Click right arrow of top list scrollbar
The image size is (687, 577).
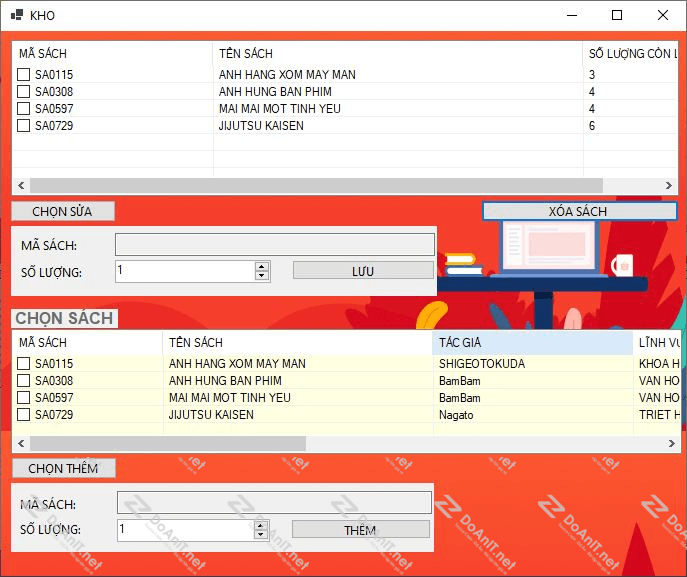click(x=669, y=185)
